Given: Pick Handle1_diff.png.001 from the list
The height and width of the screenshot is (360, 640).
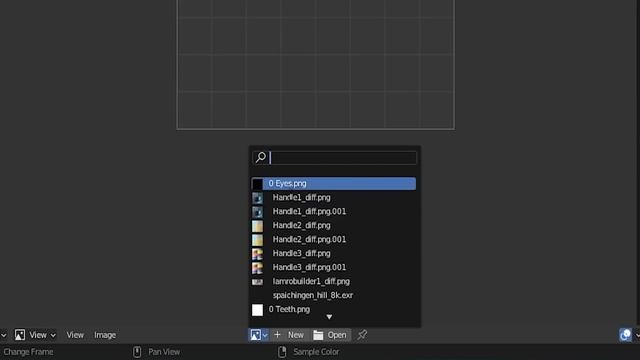Looking at the screenshot, I should click(333, 211).
